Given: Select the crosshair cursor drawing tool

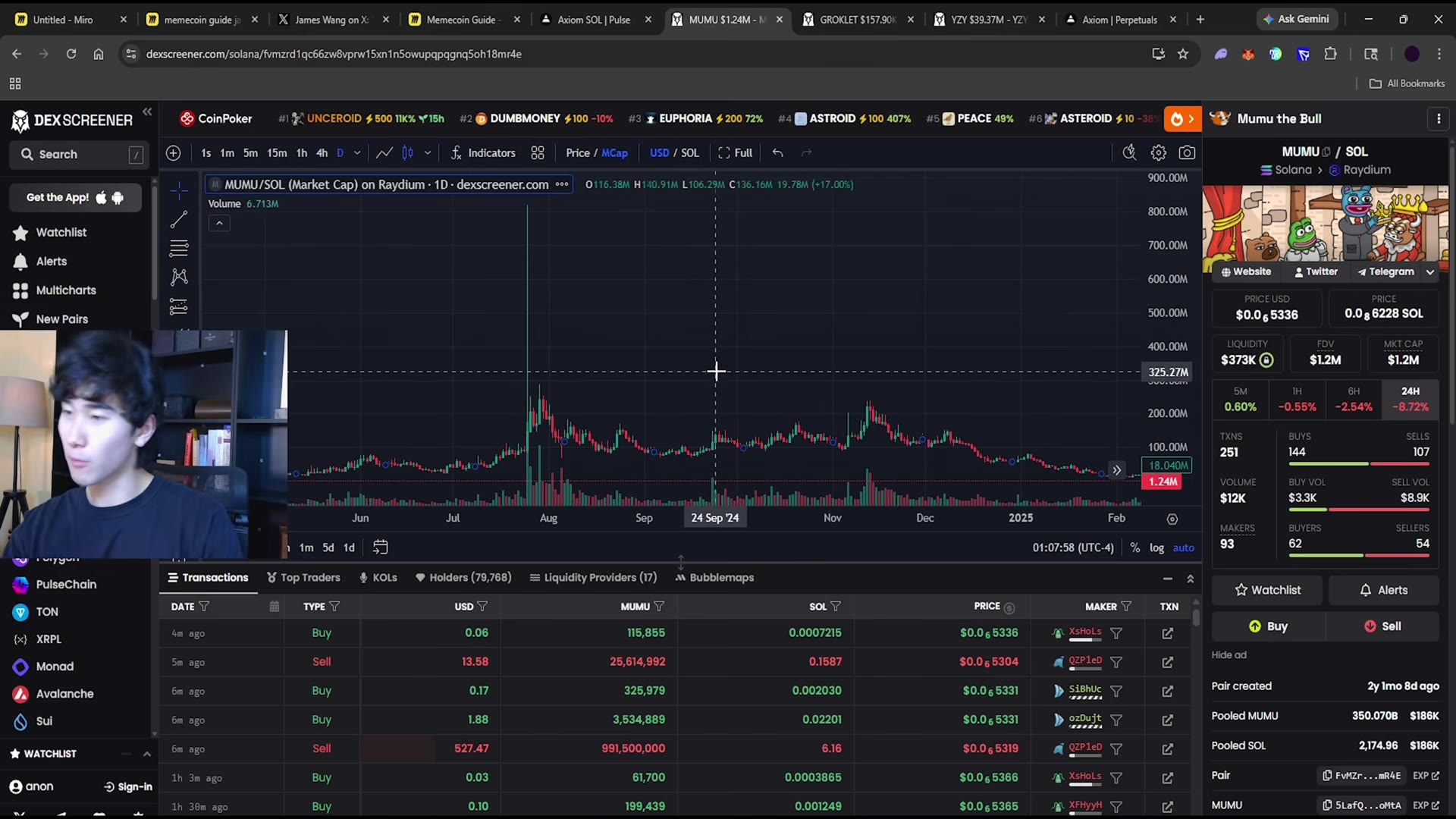Looking at the screenshot, I should pos(179,190).
